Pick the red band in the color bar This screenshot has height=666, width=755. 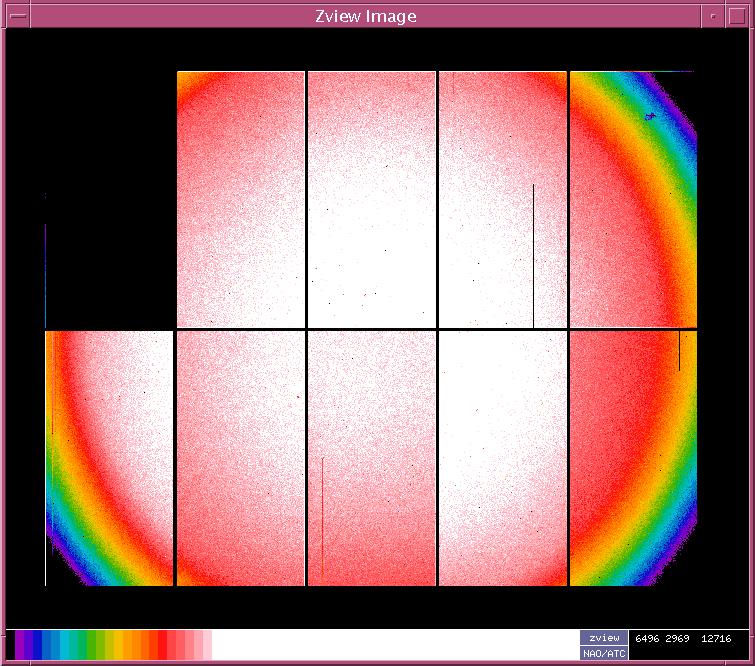pos(162,645)
